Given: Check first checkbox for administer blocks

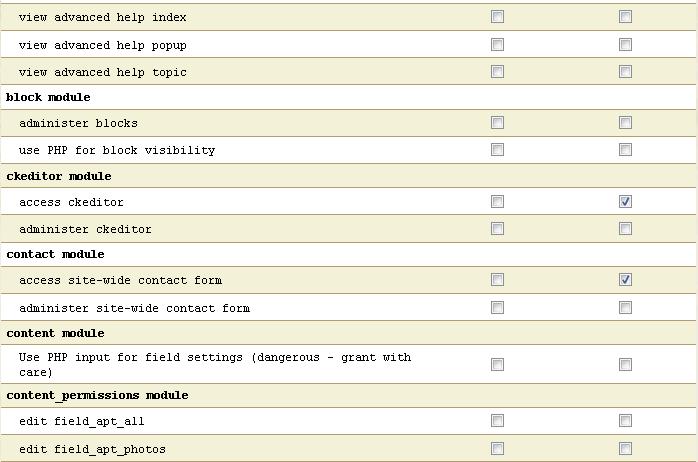Looking at the screenshot, I should 497,122.
